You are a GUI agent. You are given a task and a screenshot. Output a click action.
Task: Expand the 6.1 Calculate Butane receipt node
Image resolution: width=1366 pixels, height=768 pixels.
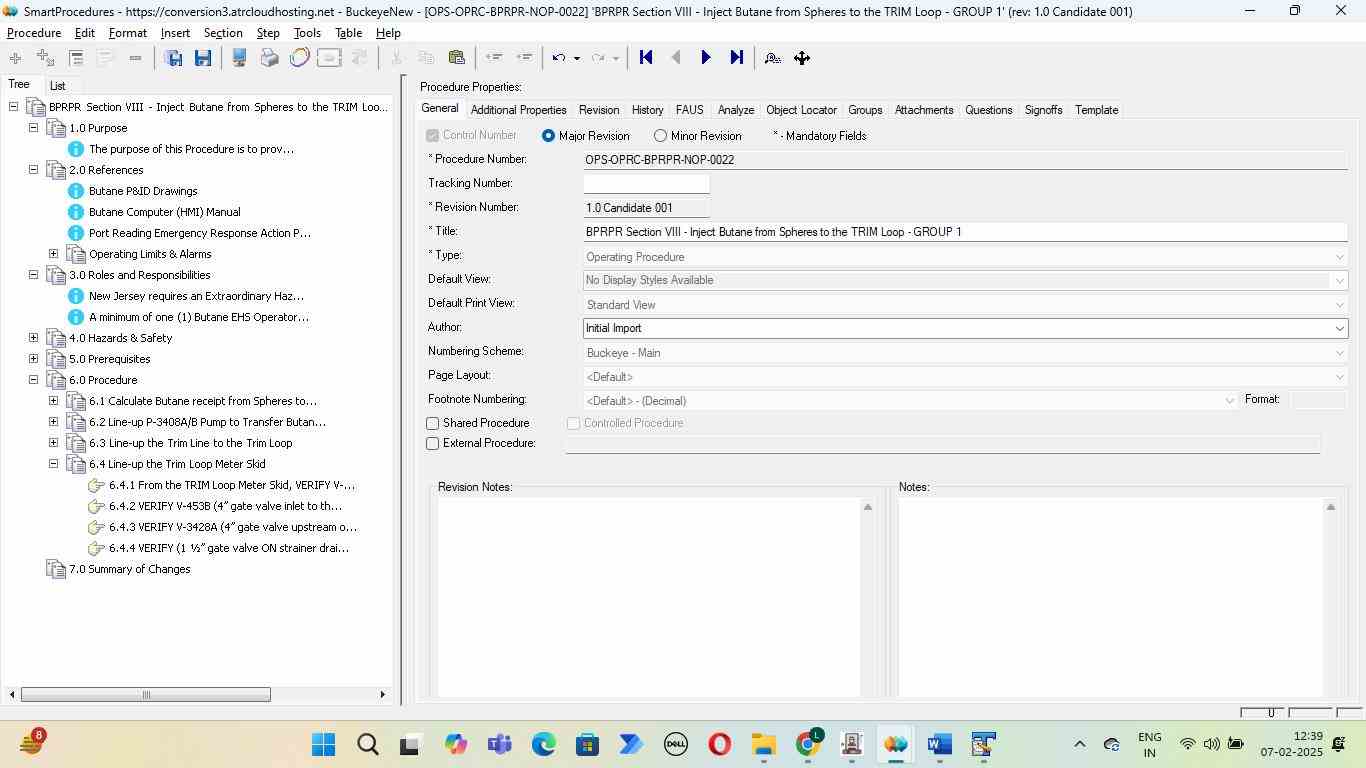tap(53, 401)
